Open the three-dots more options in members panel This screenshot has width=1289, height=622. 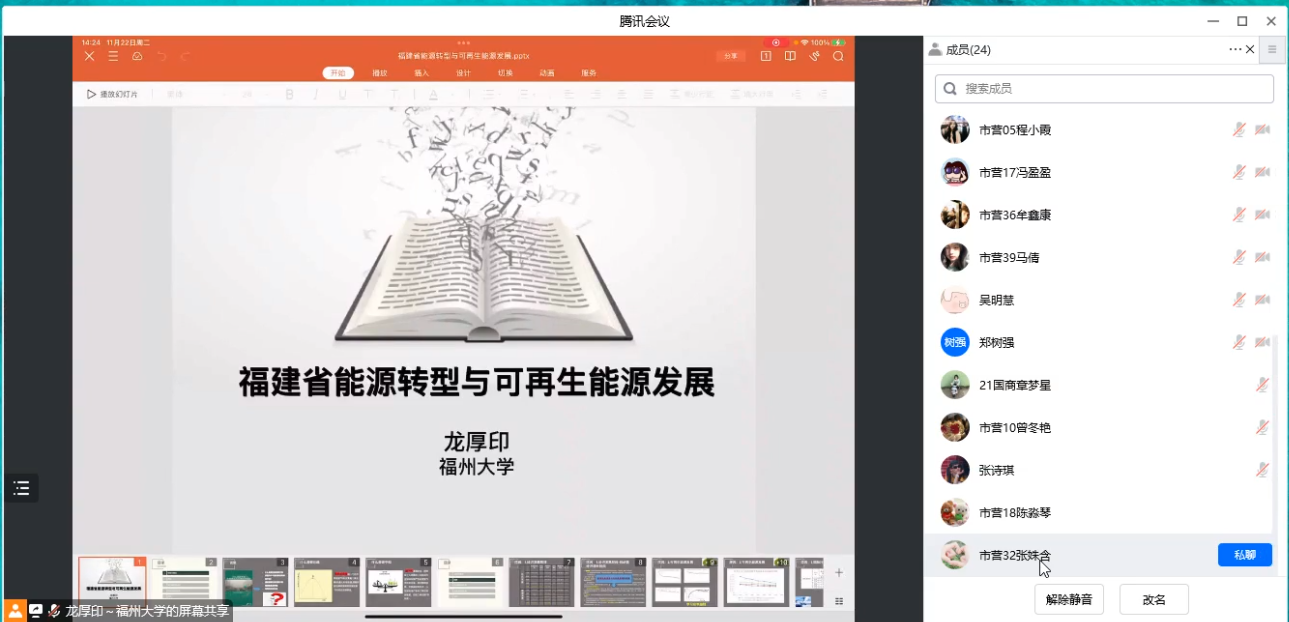coord(1235,49)
